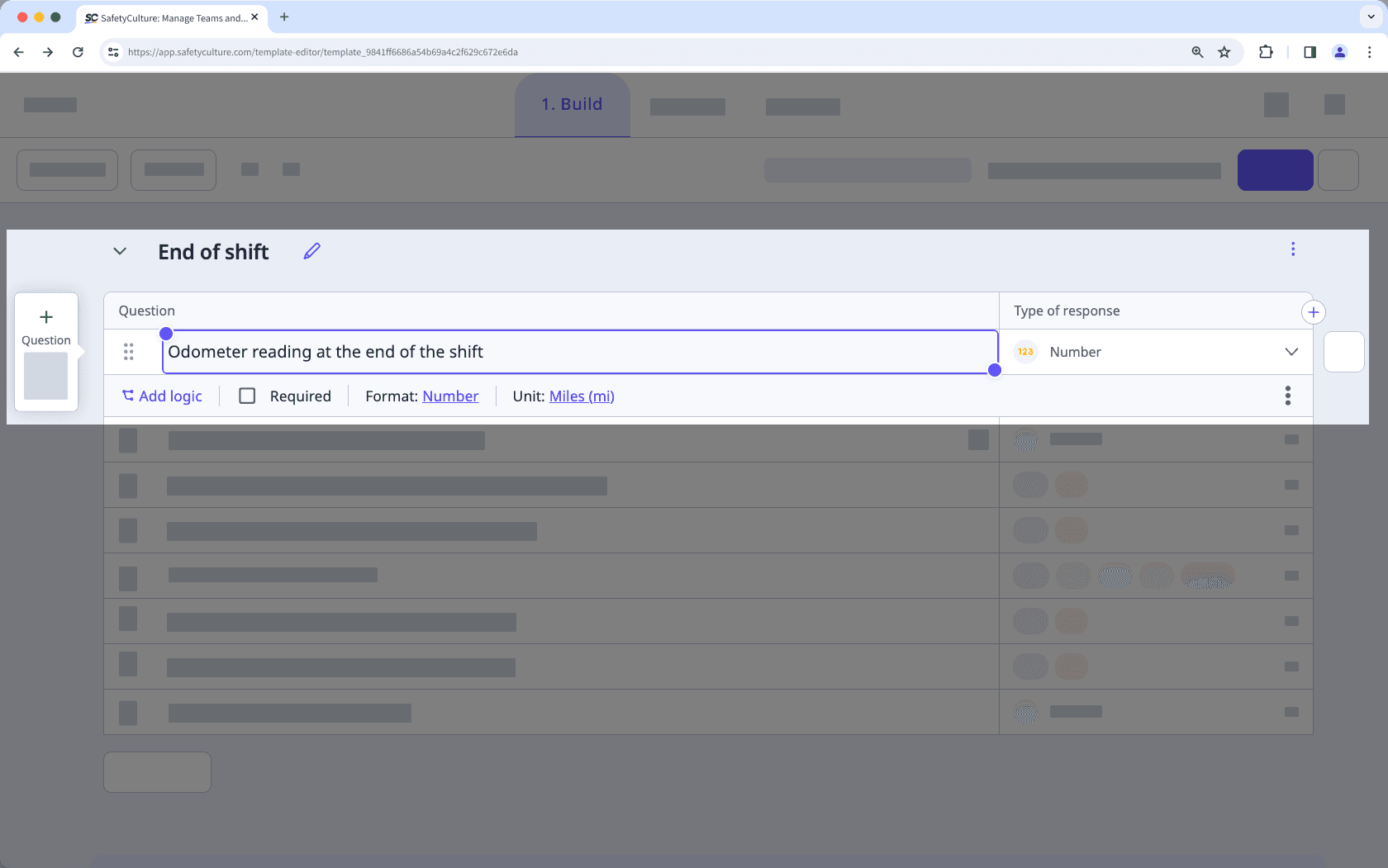This screenshot has width=1388, height=868.
Task: Click the "Number" format link
Action: [x=449, y=396]
